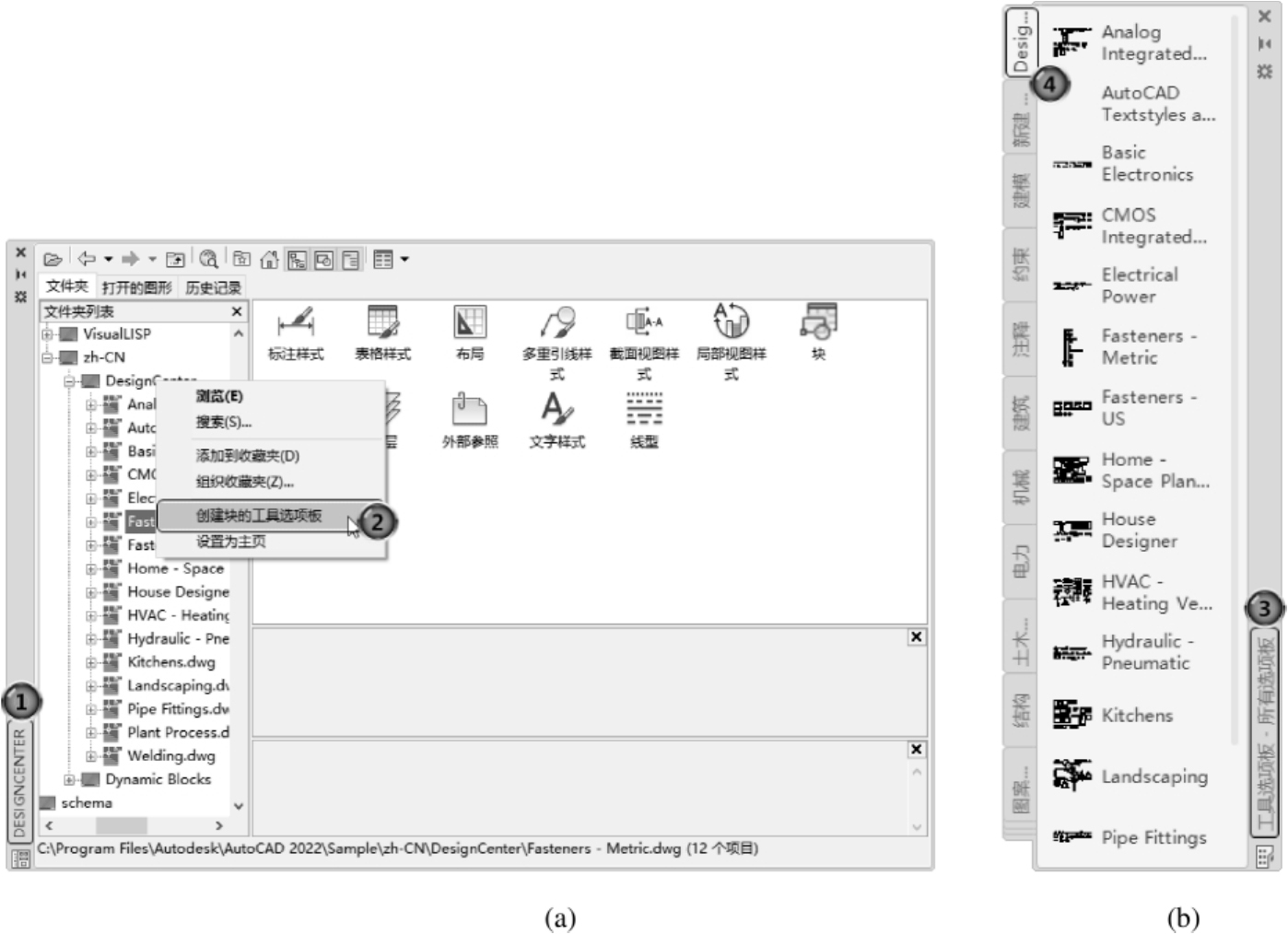
Task: Toggle the preview pane button
Action: (x=323, y=260)
